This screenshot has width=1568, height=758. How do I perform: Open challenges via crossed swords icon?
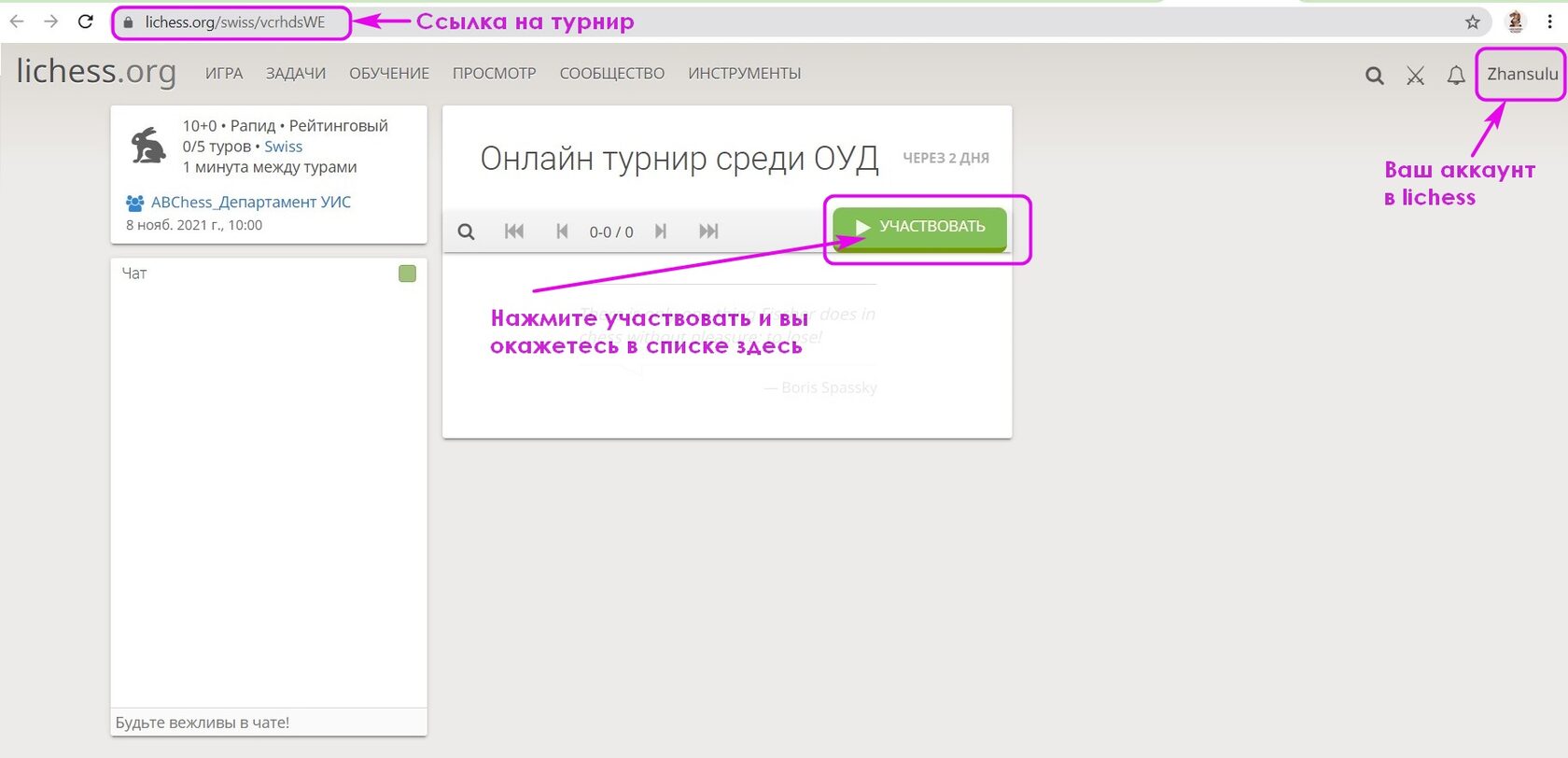point(1416,76)
